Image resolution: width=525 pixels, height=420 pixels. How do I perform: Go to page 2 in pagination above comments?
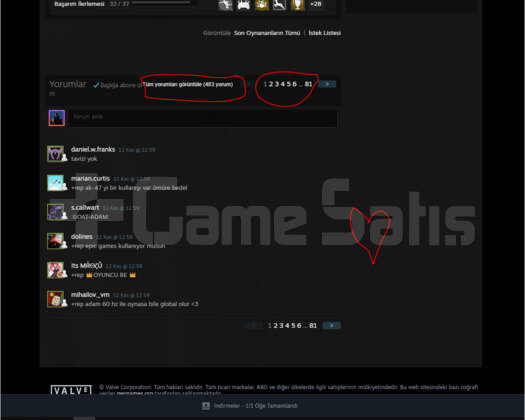[271, 84]
